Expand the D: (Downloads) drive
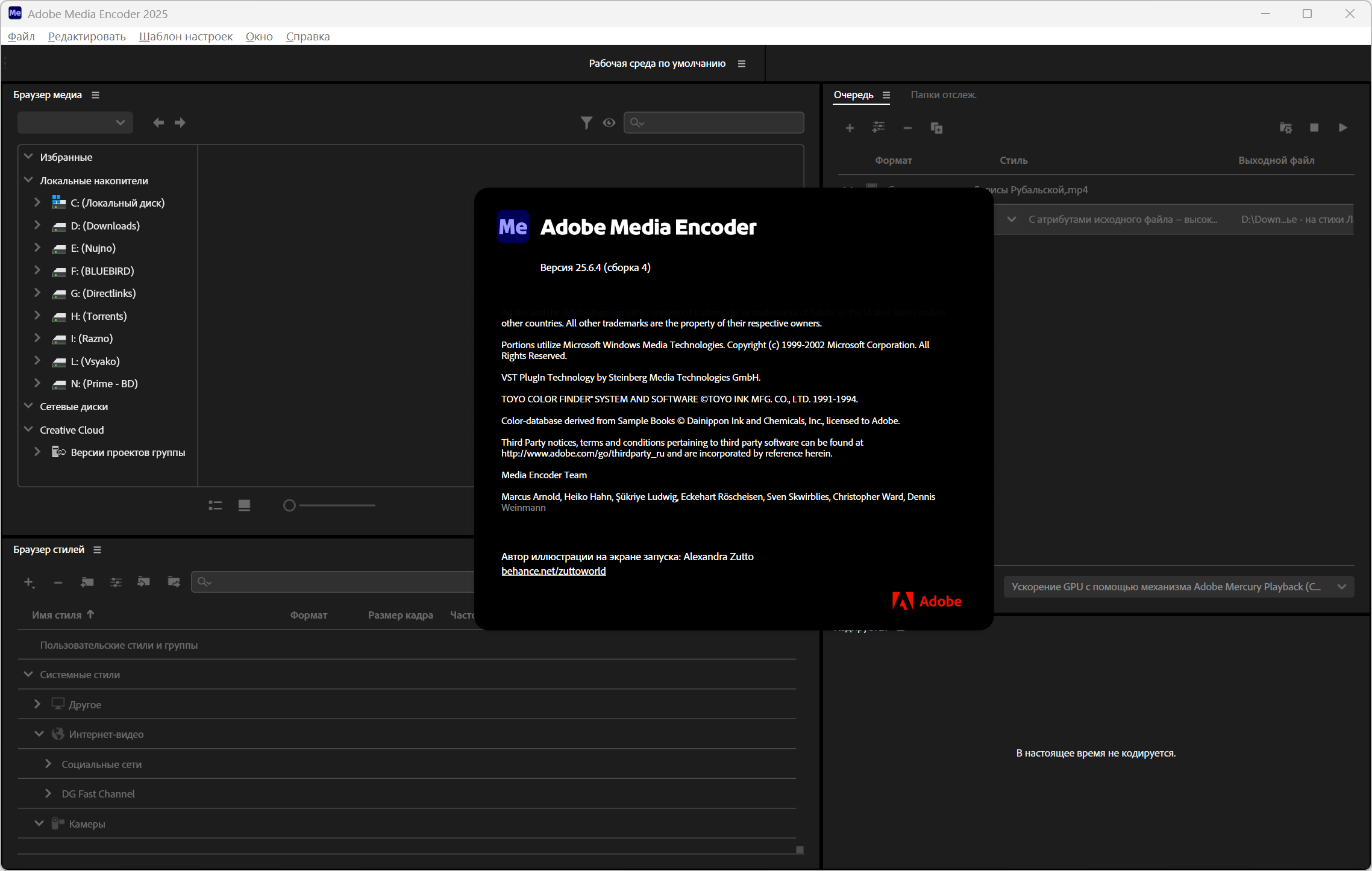 (37, 225)
